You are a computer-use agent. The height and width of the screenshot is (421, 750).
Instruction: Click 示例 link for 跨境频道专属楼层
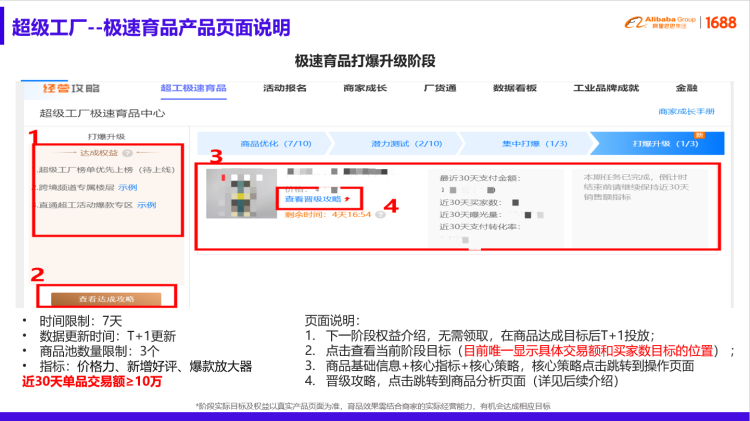(x=127, y=187)
